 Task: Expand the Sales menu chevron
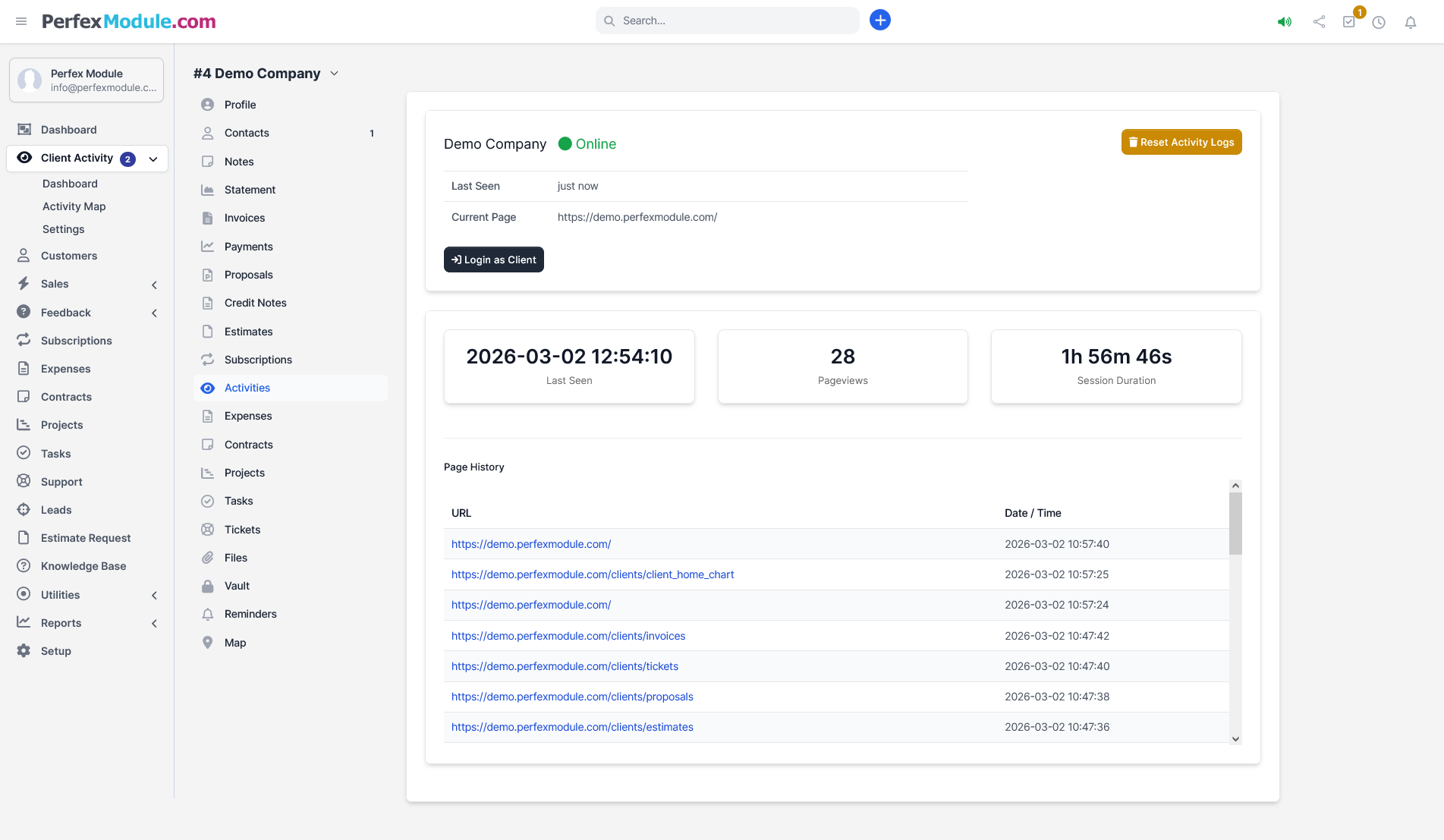(154, 285)
